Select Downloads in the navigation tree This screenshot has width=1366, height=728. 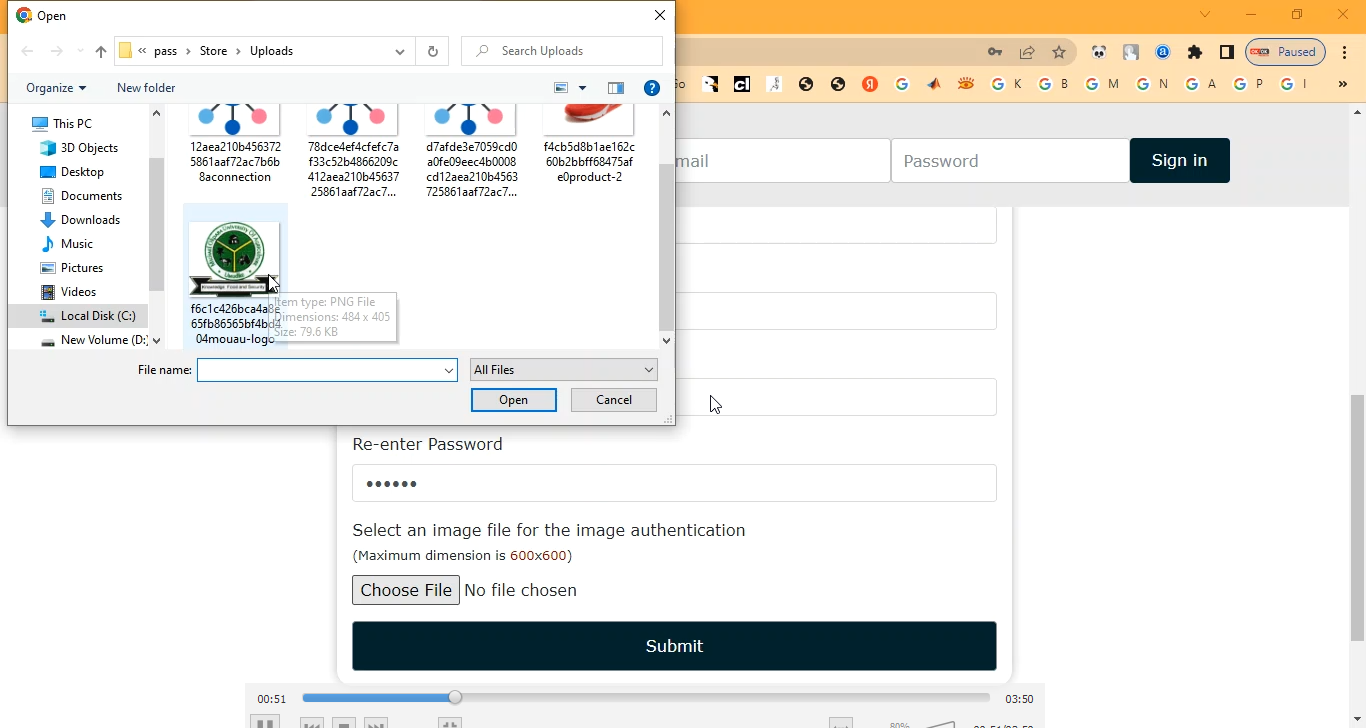[90, 220]
